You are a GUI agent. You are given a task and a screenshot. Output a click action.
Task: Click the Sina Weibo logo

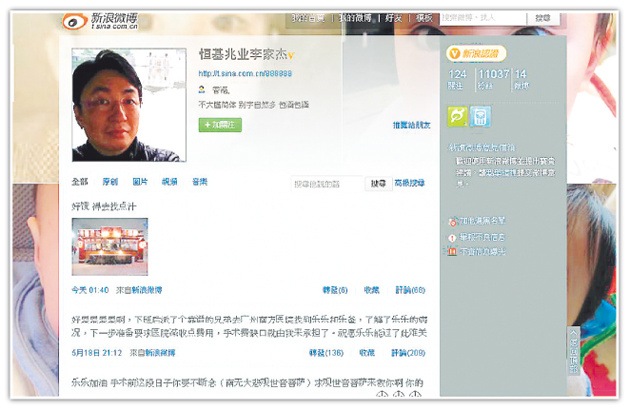click(x=100, y=21)
